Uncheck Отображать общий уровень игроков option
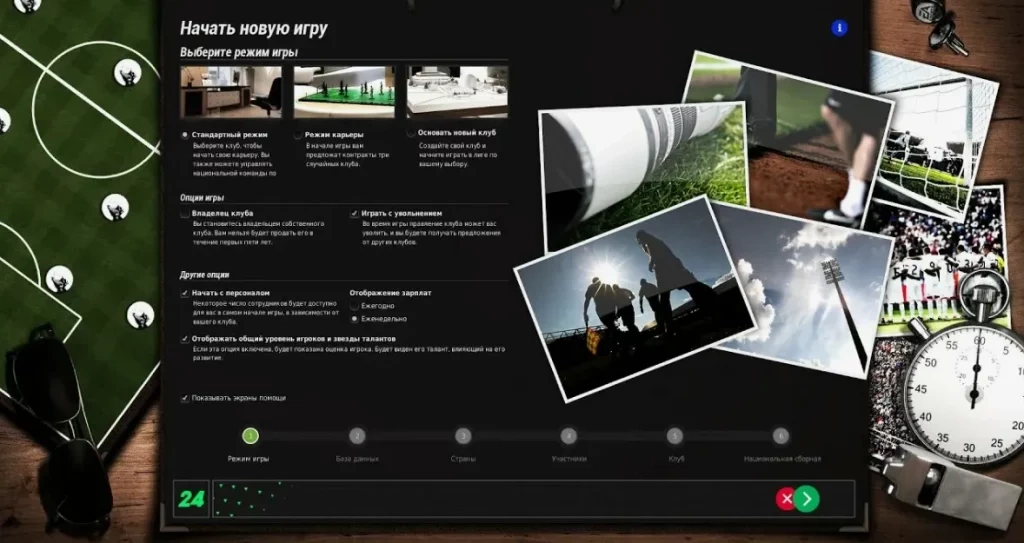1024x543 pixels. 185,339
